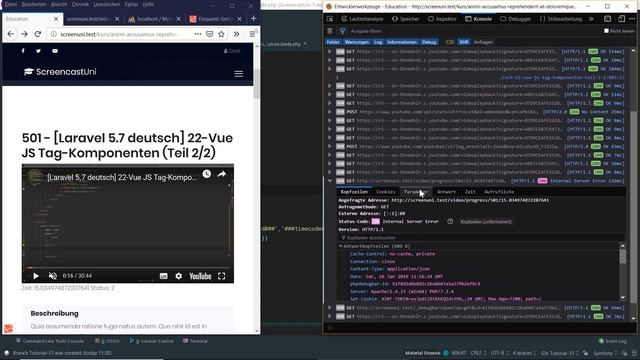Go forward with the browser forward arrow

[x=24, y=34]
